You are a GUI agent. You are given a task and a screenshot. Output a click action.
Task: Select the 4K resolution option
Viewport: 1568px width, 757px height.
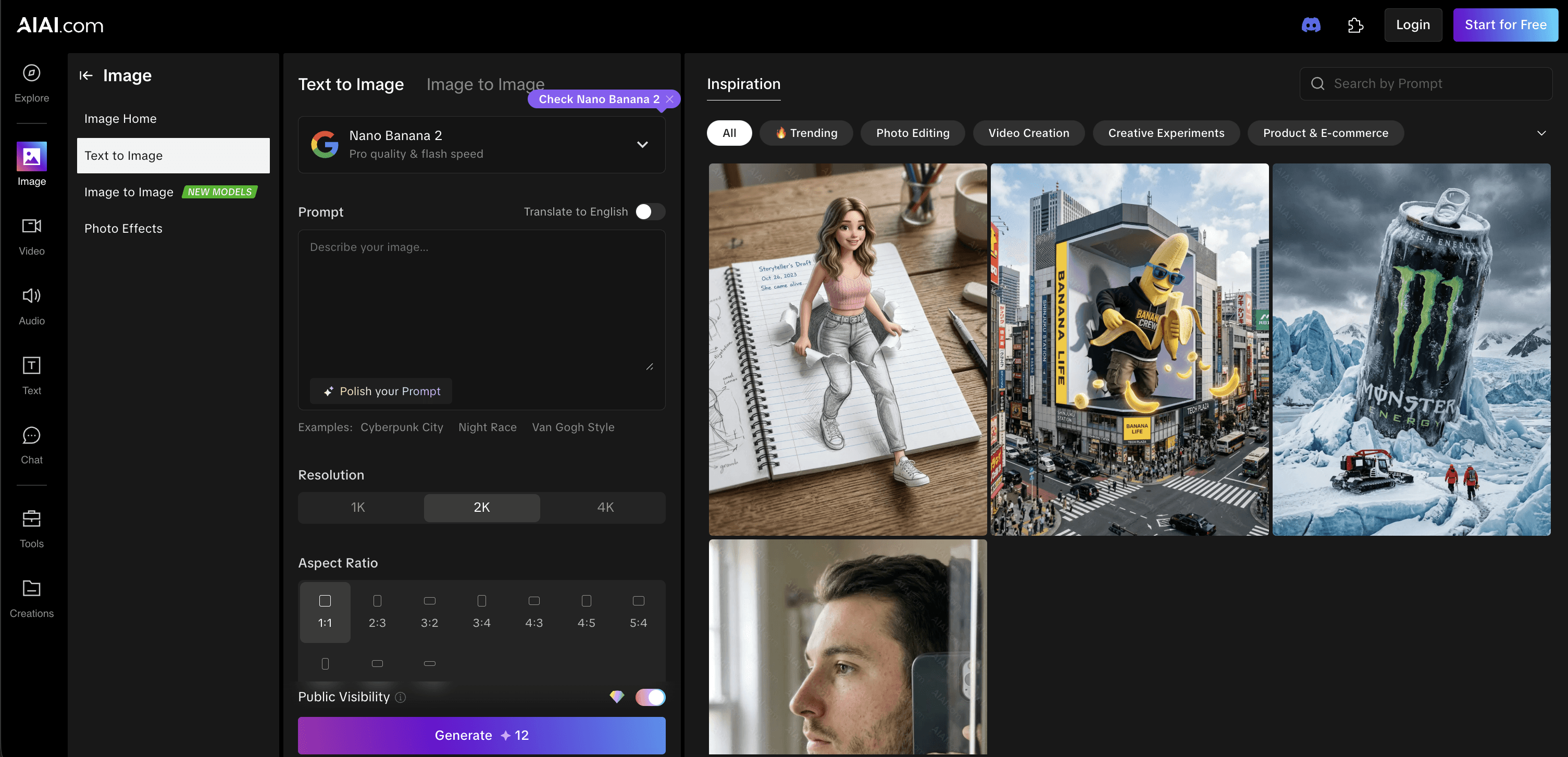click(x=605, y=507)
